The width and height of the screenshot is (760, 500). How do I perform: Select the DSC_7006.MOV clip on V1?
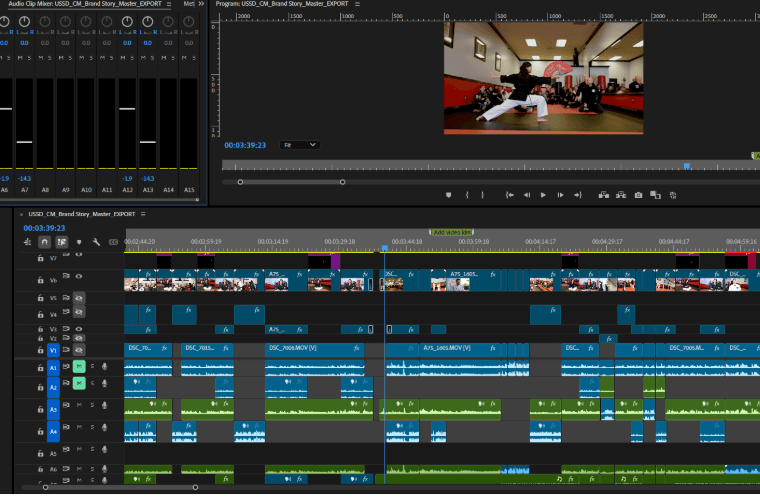315,348
